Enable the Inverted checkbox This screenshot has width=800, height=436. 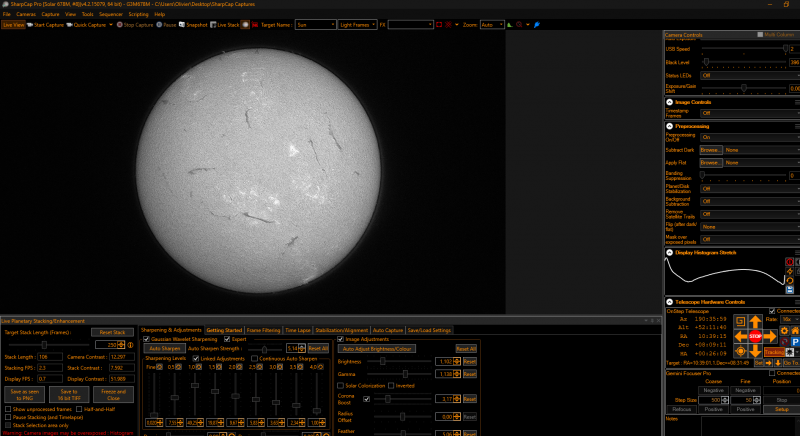coord(391,386)
